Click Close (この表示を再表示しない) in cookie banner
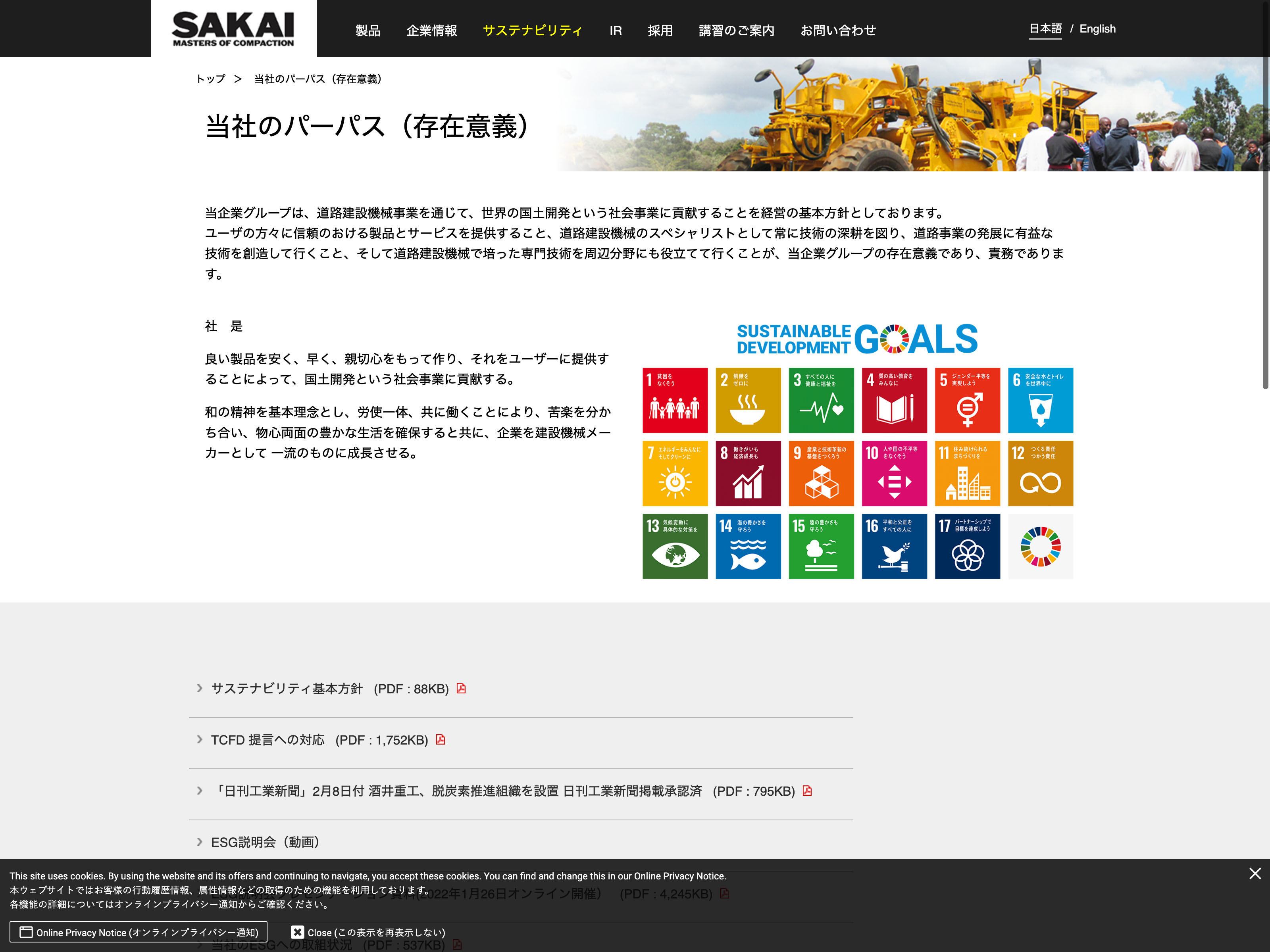Screen dimensions: 1270x952 368,933
